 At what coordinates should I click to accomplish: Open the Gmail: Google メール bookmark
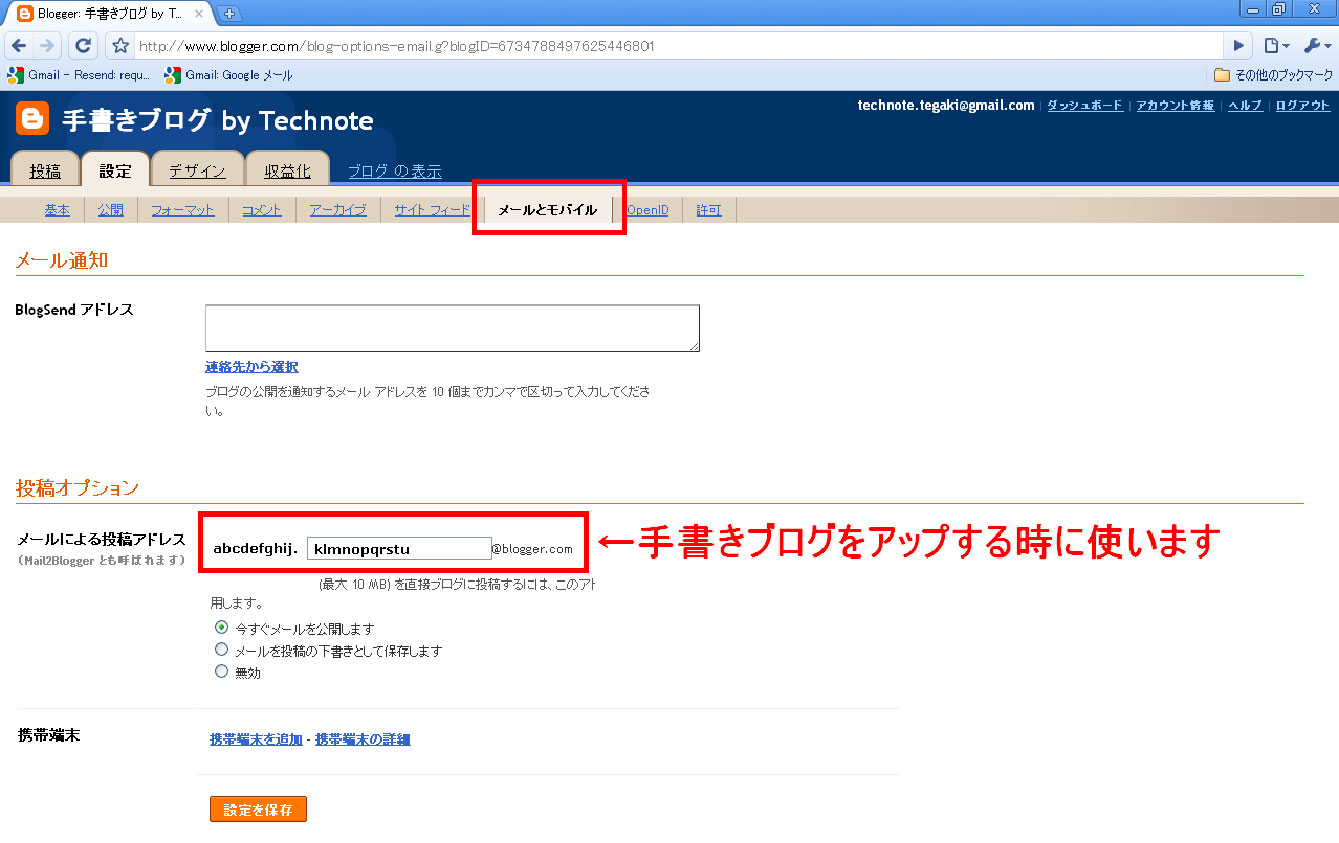coord(229,75)
